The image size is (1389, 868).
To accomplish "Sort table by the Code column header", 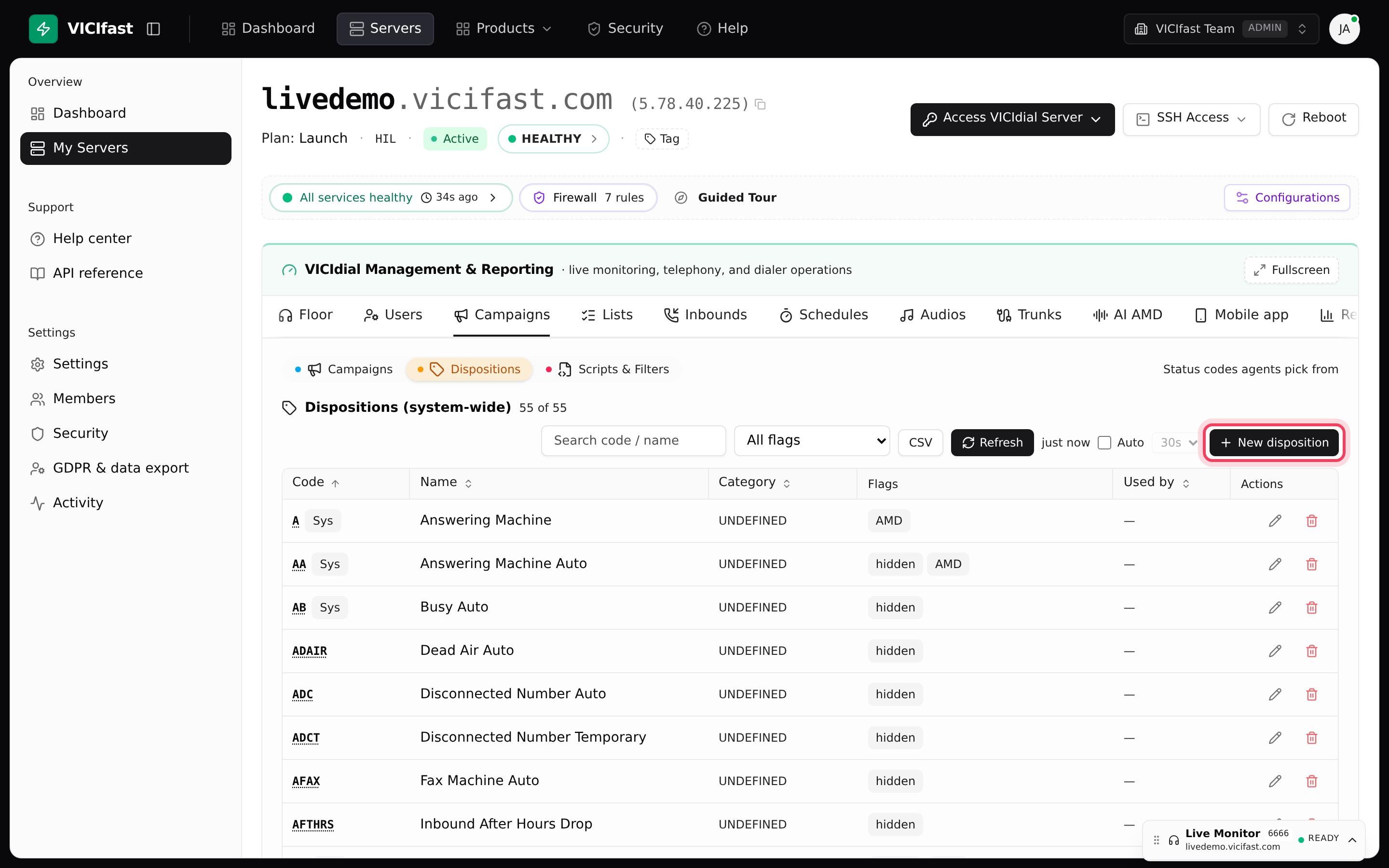I will [316, 482].
